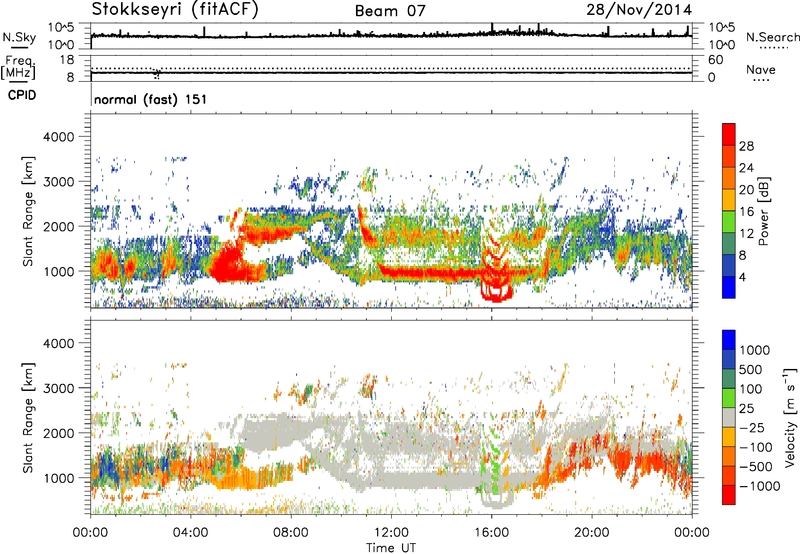The image size is (800, 554).
Task: Click the CPID label
Action: point(22,95)
